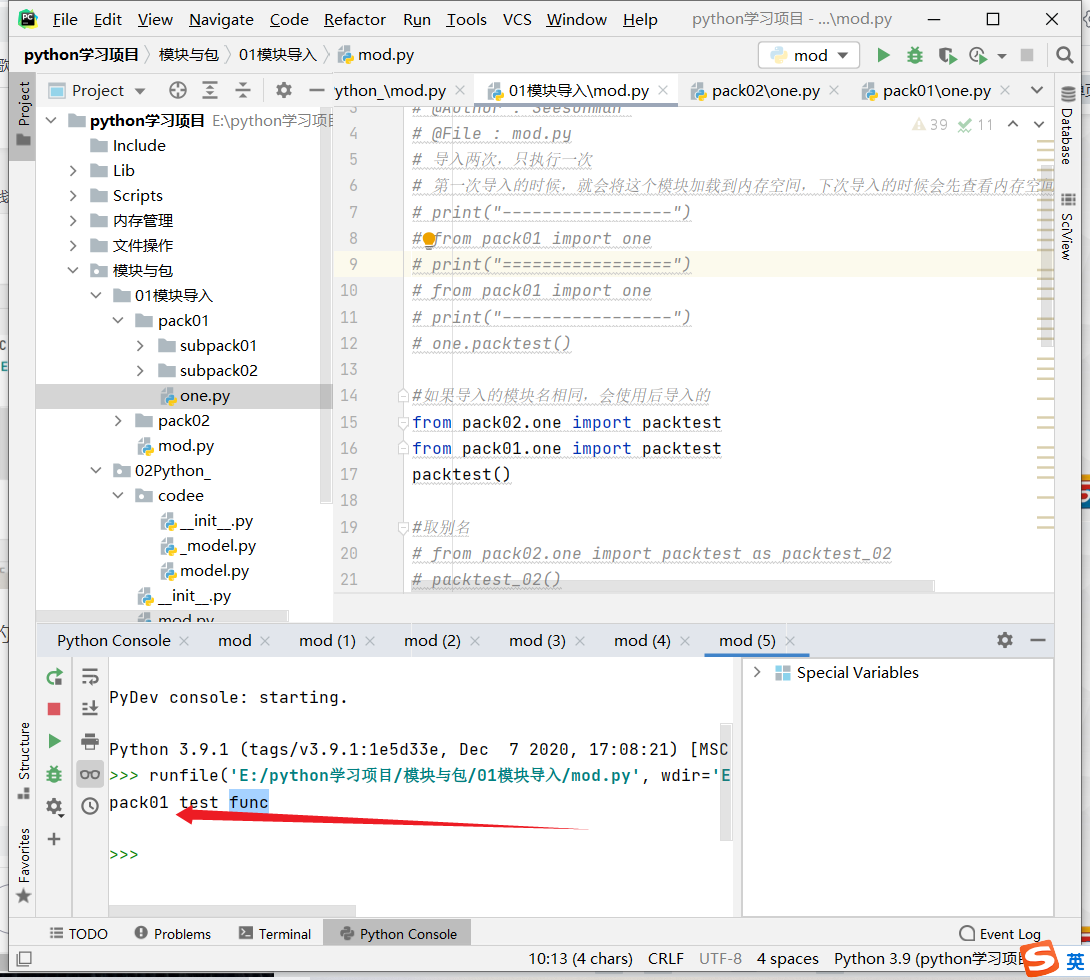Expand the subpack01 folder
Viewport: 1090px width, 980px height.
click(140, 345)
